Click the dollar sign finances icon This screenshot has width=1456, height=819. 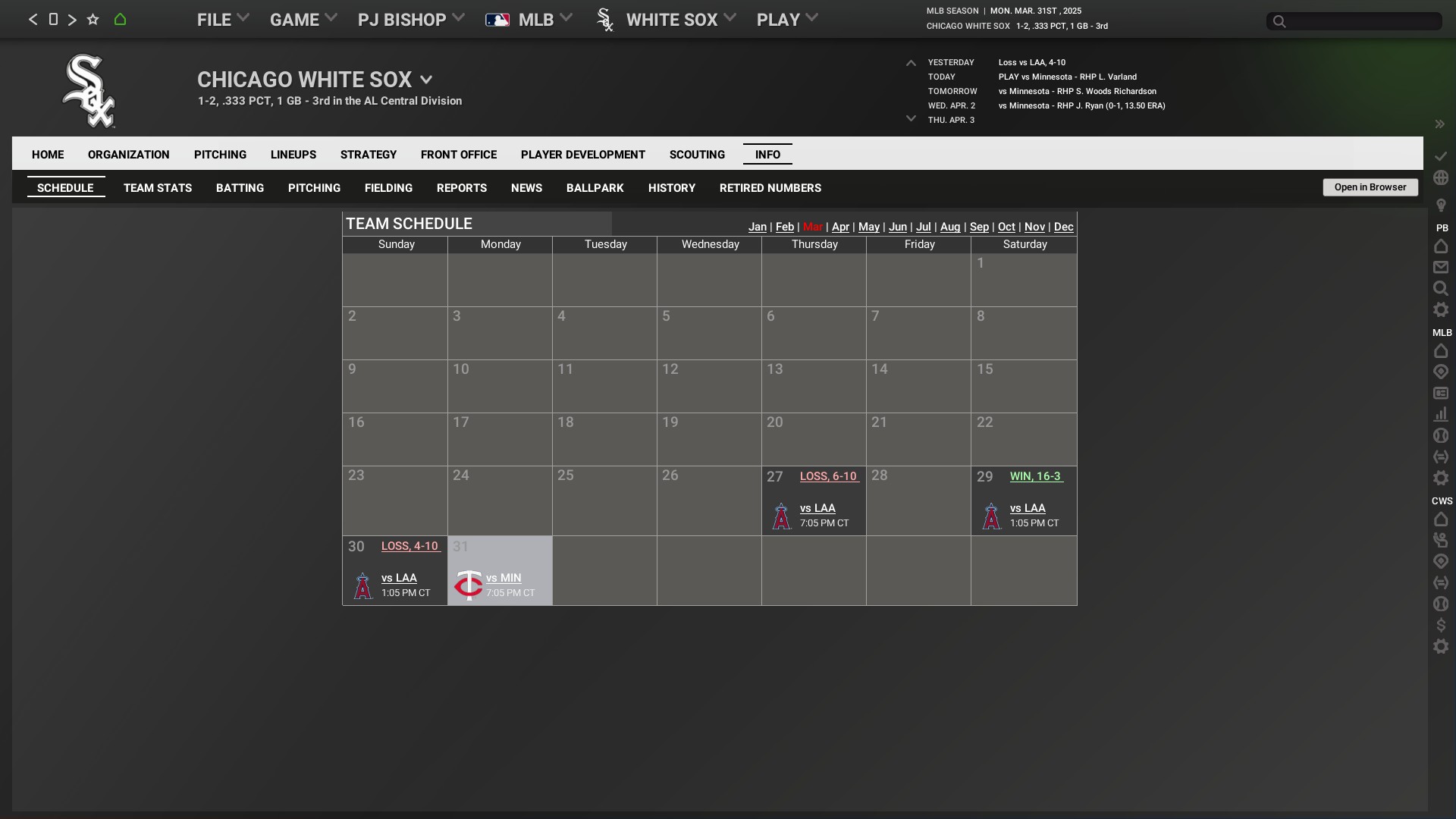1441,626
